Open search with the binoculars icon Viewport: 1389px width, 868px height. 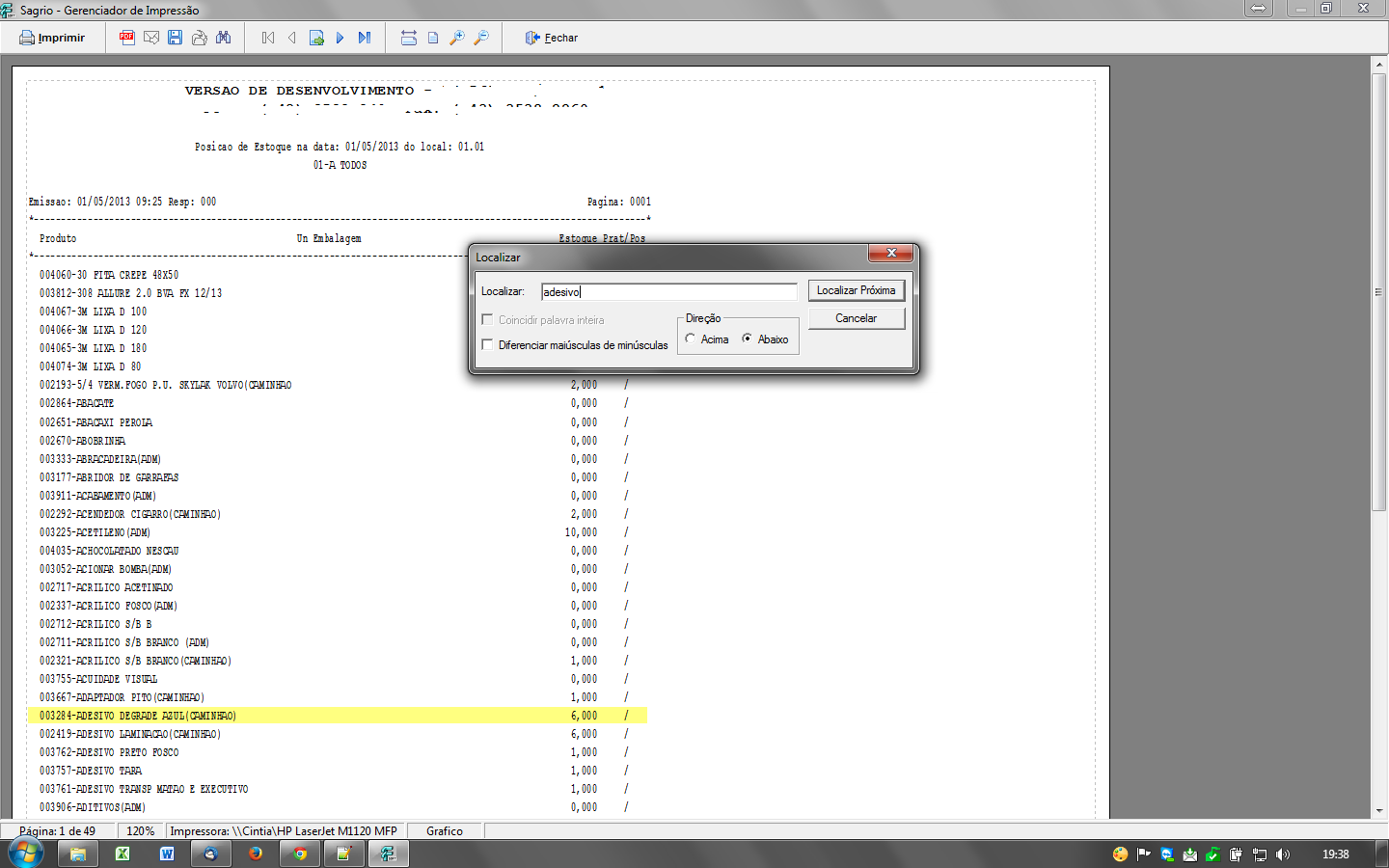pos(224,38)
